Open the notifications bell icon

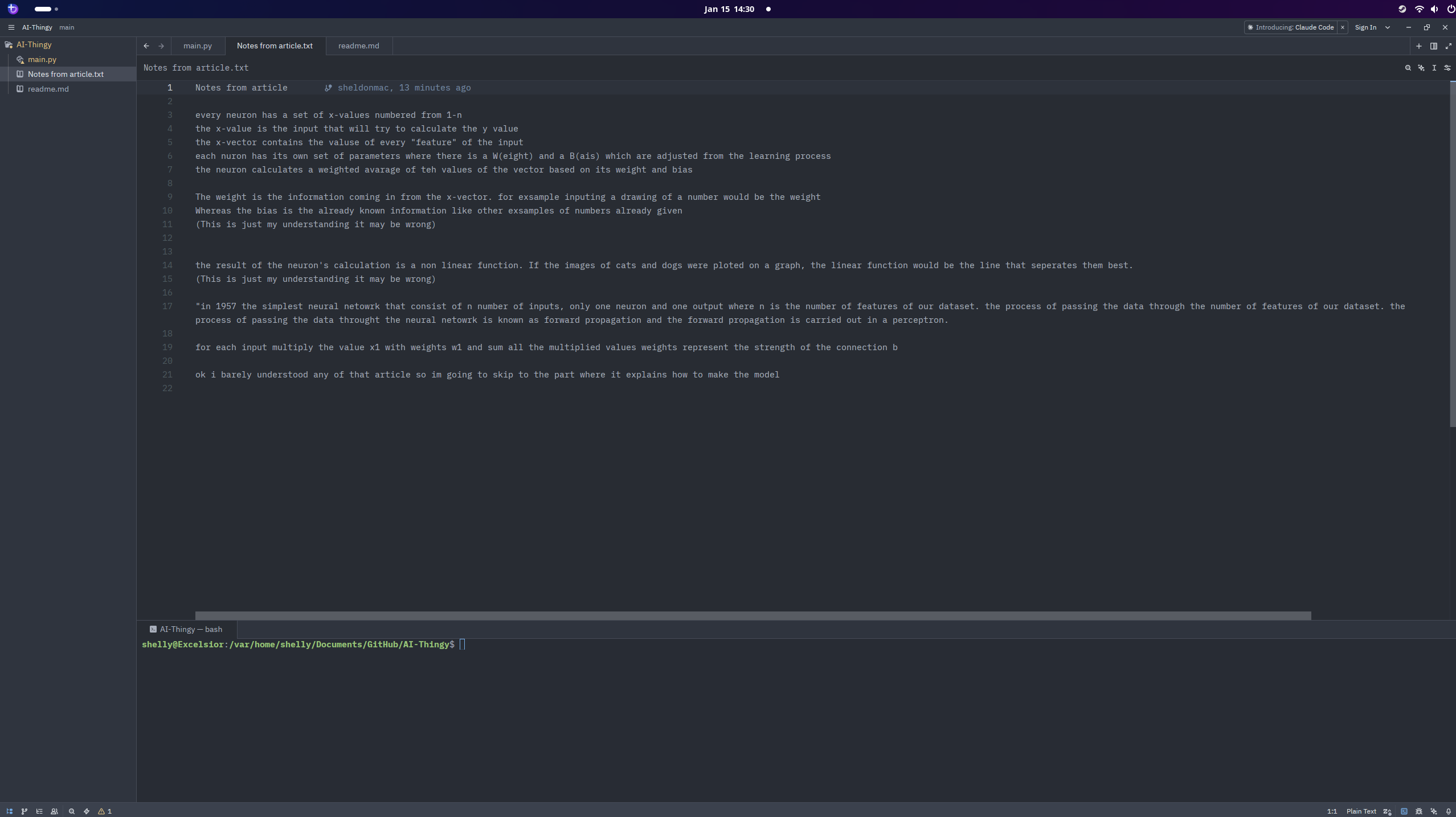[1448, 811]
